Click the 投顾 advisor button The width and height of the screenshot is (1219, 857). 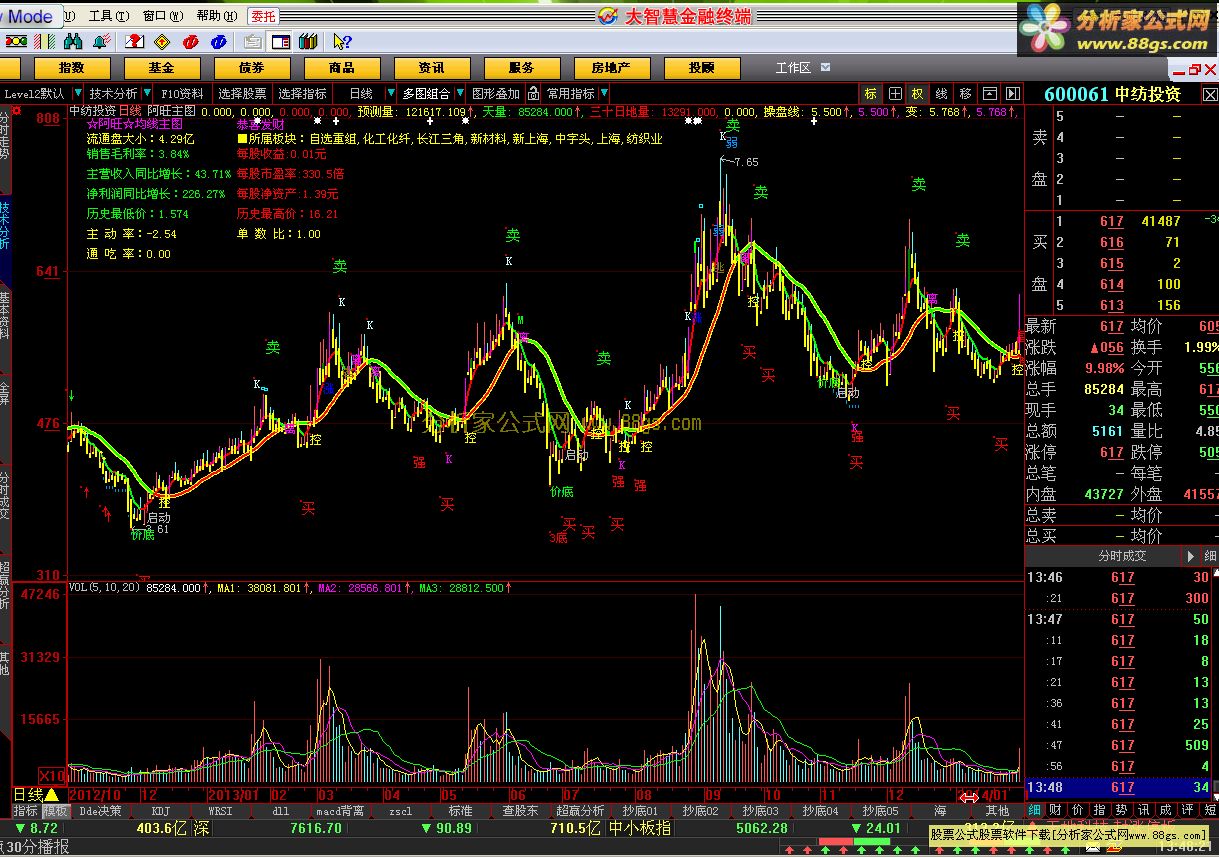[x=701, y=67]
